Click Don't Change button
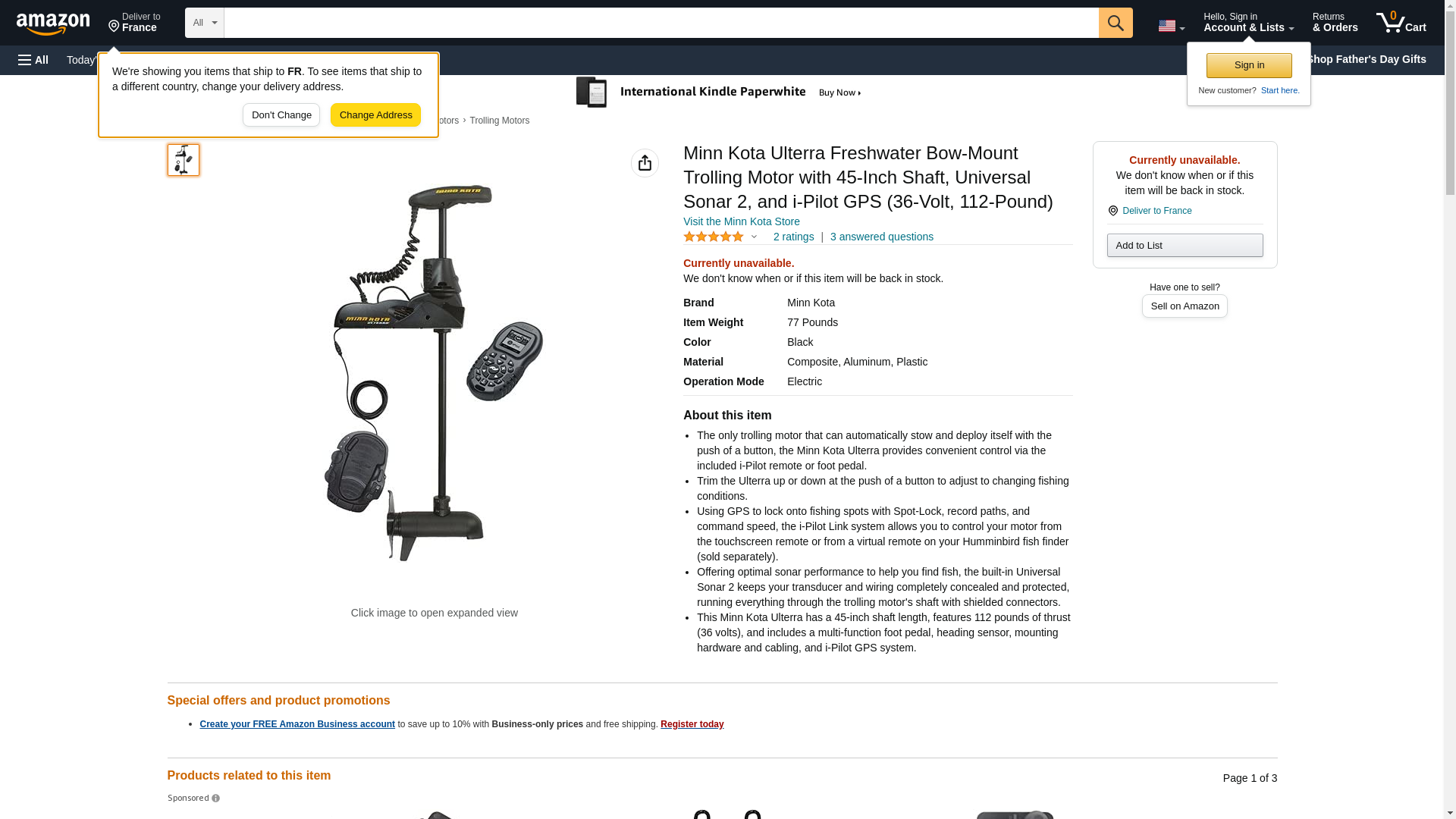This screenshot has height=819, width=1456. coord(281,115)
